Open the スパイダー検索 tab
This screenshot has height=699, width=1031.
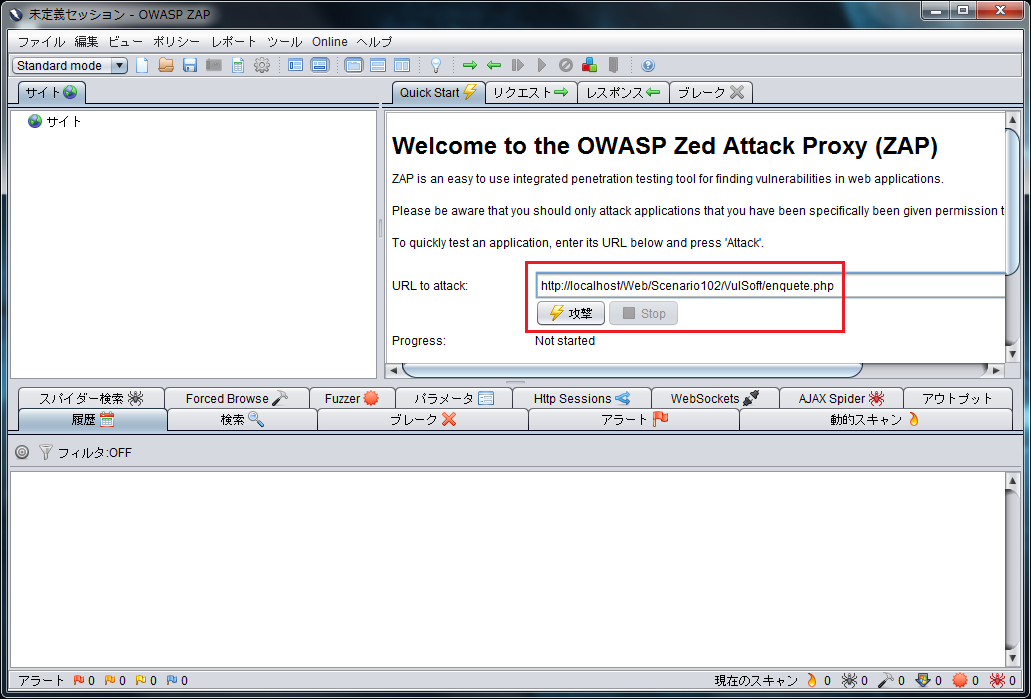tap(91, 398)
